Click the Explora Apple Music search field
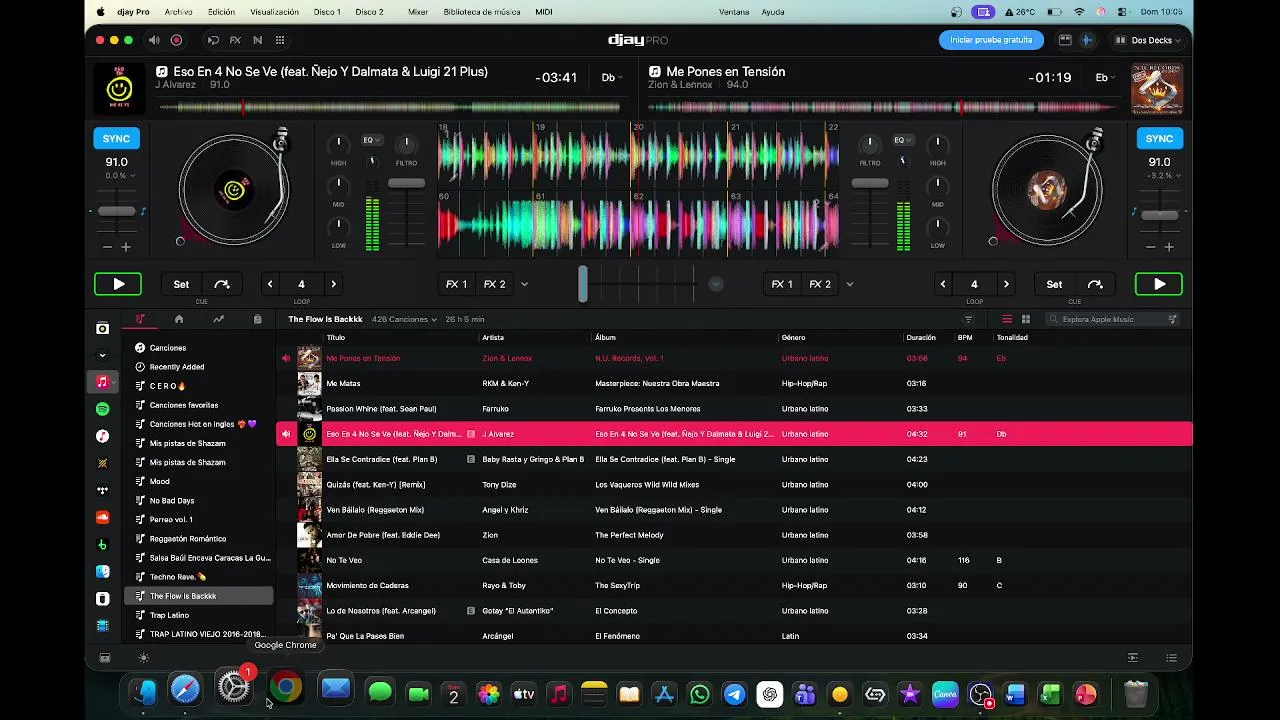Image resolution: width=1280 pixels, height=720 pixels. [x=1113, y=319]
